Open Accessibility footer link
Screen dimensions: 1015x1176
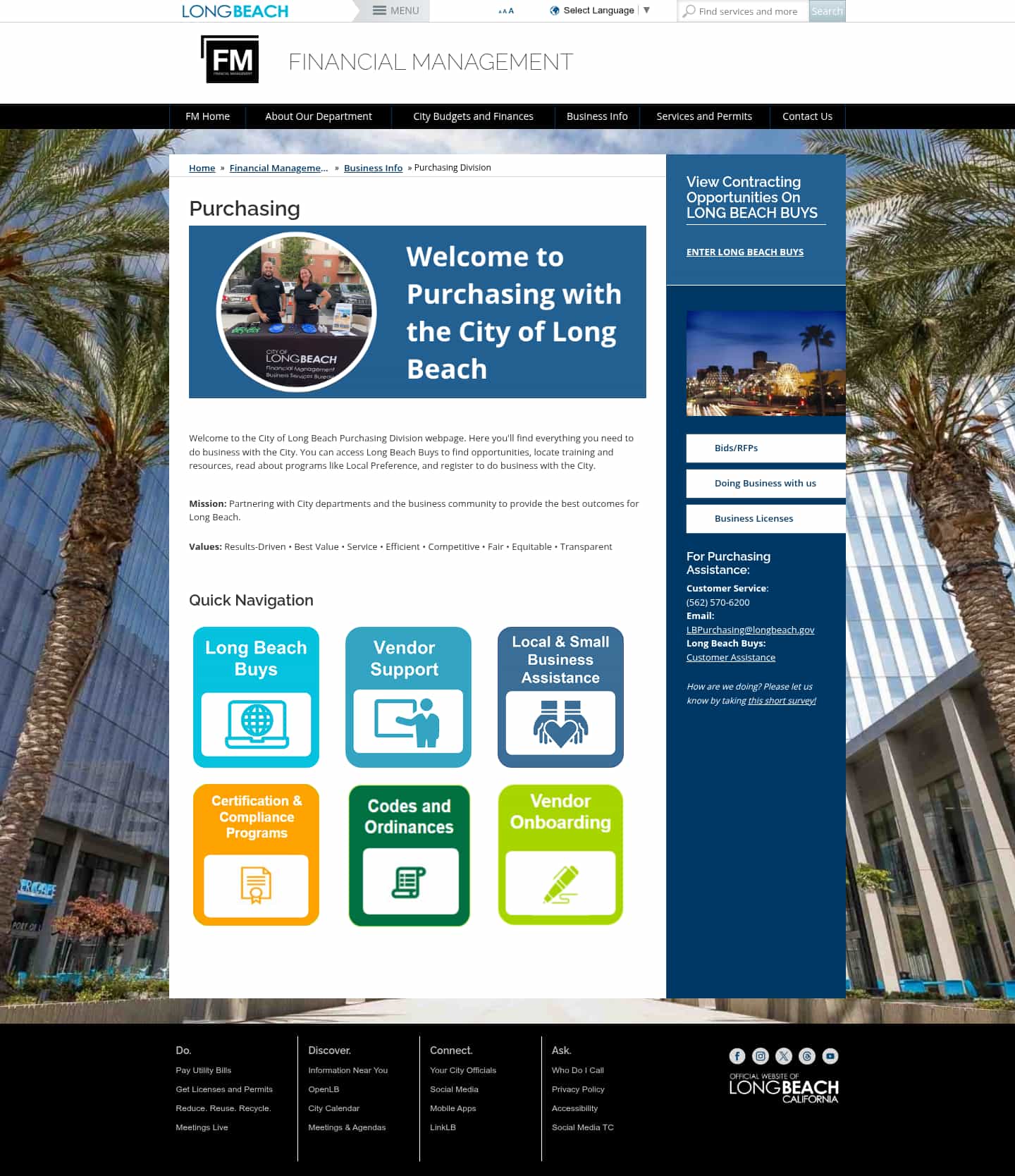(574, 1108)
